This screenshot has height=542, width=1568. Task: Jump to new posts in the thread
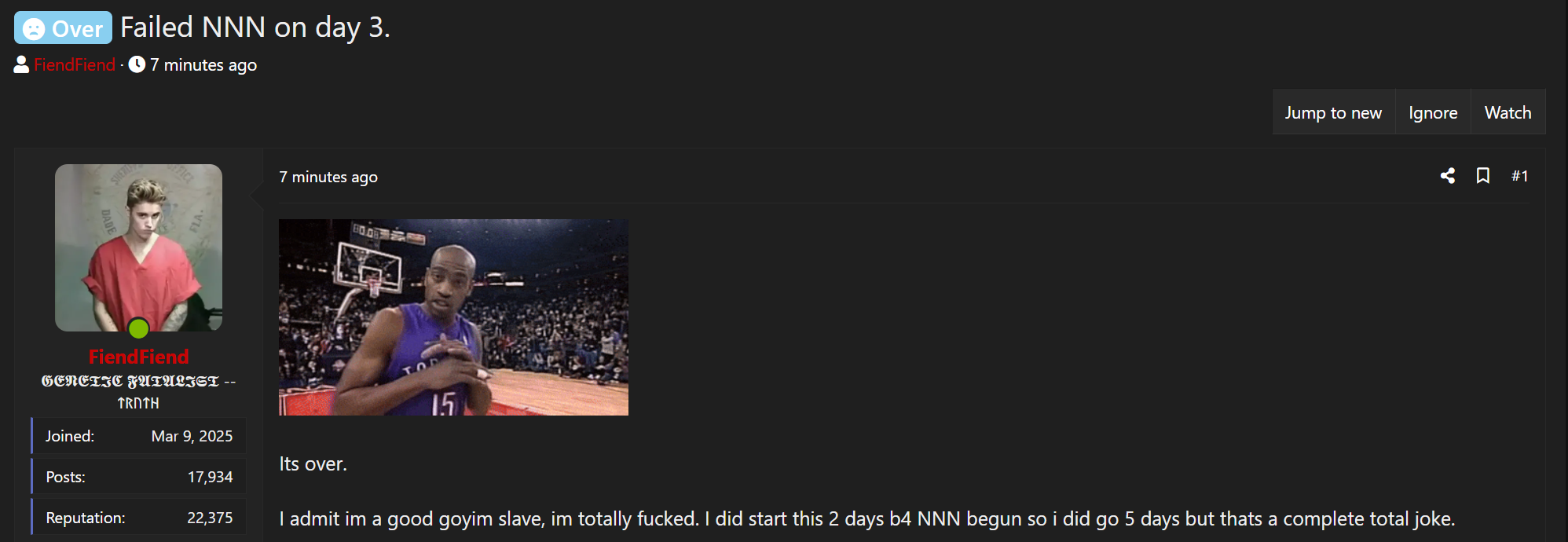[1333, 112]
